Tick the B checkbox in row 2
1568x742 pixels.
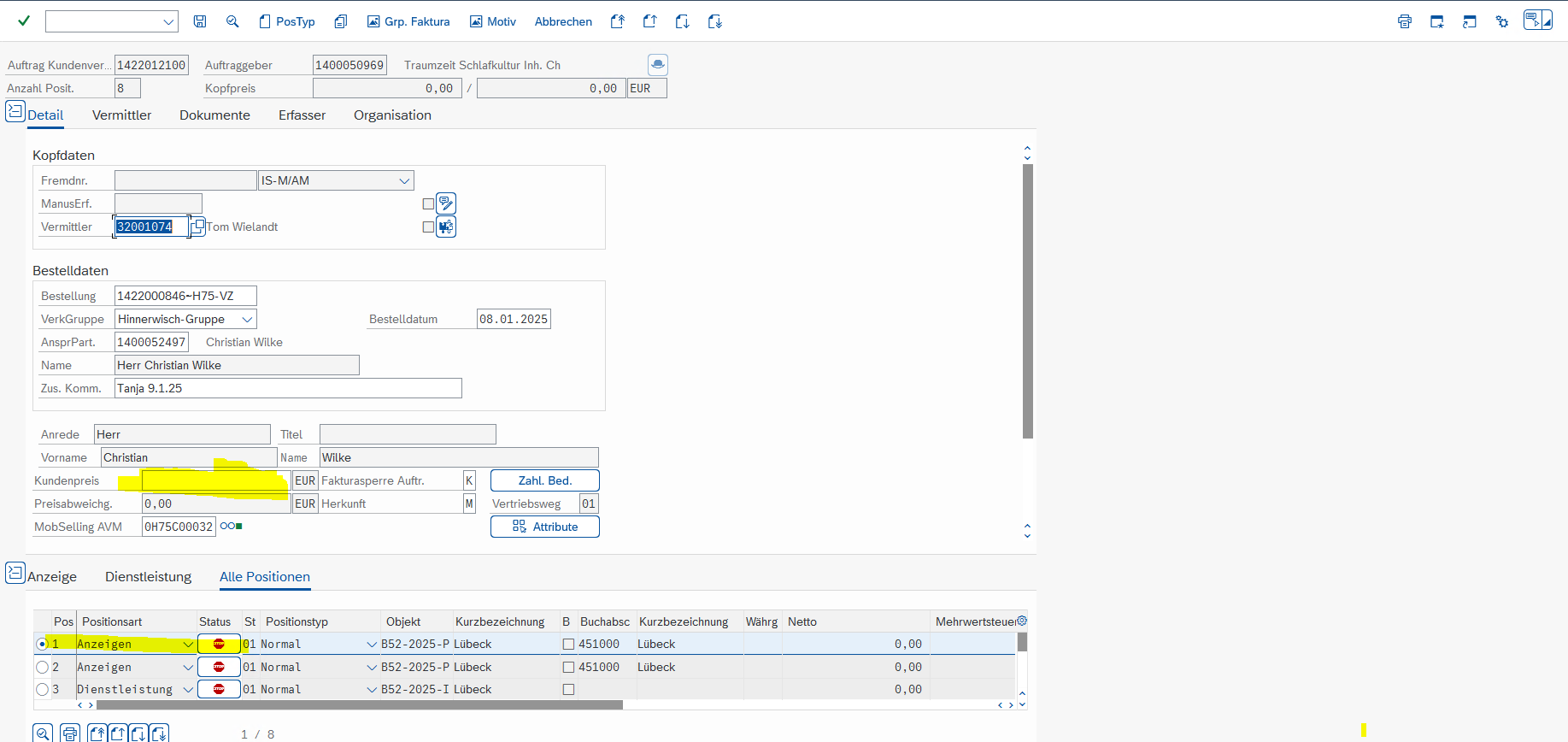pyautogui.click(x=568, y=667)
